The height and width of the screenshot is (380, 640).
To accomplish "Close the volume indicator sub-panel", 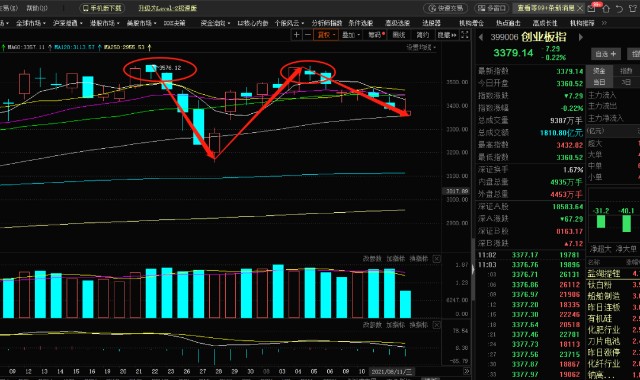I will pyautogui.click(x=436, y=259).
